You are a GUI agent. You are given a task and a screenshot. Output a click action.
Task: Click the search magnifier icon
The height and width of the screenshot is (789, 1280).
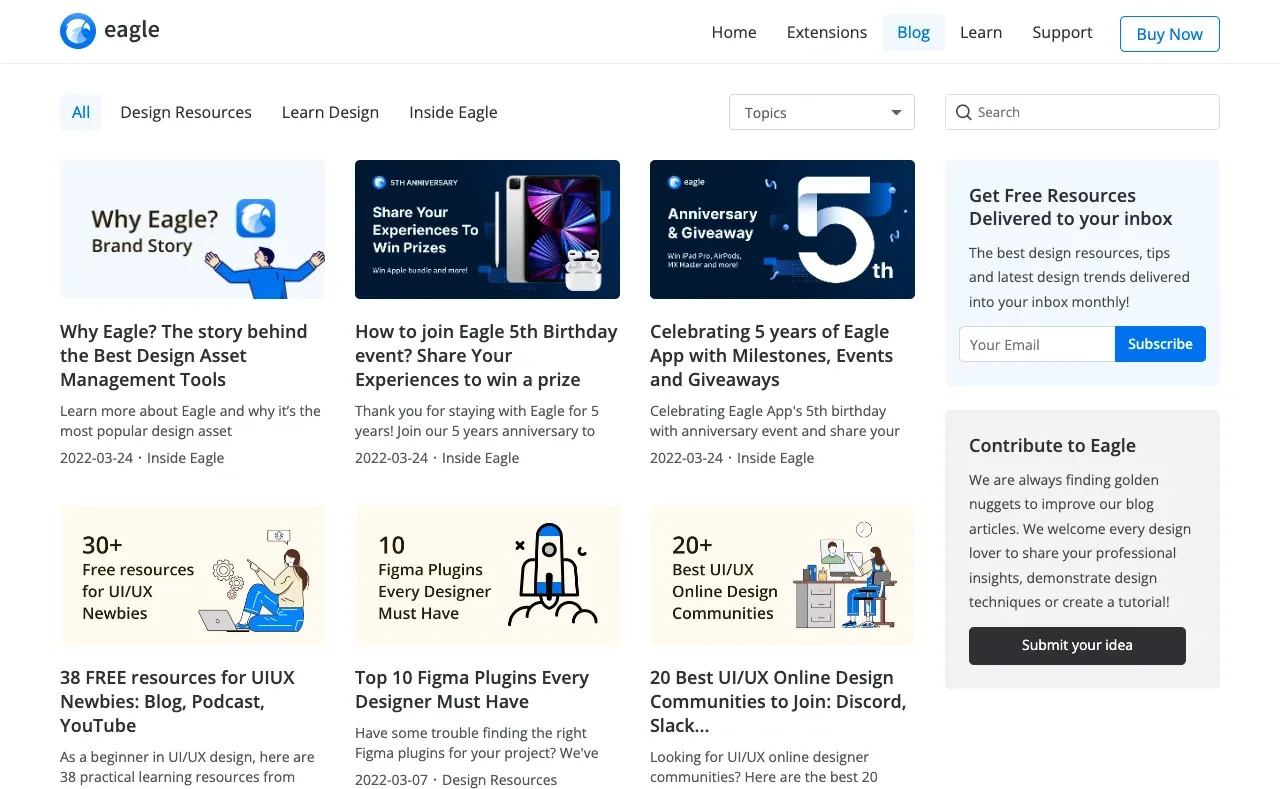[964, 112]
